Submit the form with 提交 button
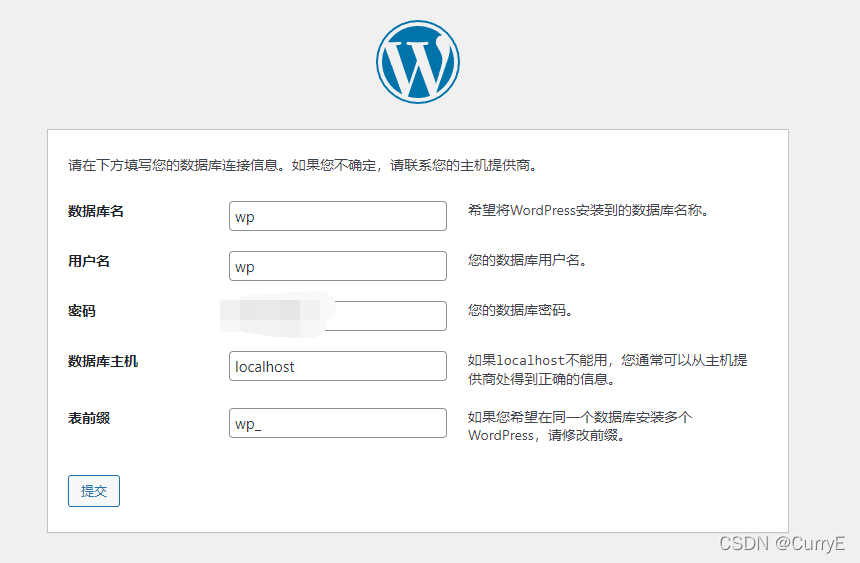 tap(94, 491)
